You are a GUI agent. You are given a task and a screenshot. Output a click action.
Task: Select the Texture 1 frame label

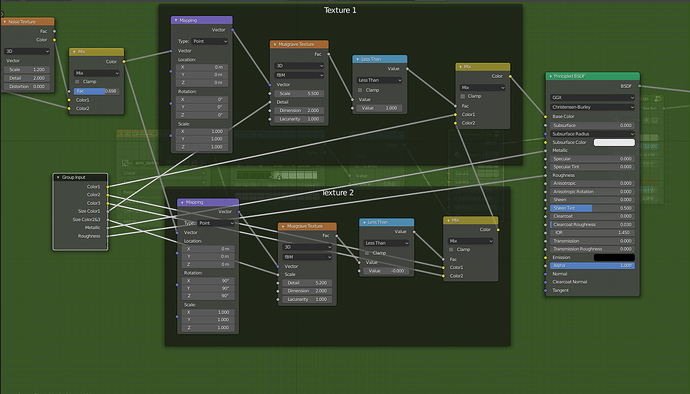(340, 10)
